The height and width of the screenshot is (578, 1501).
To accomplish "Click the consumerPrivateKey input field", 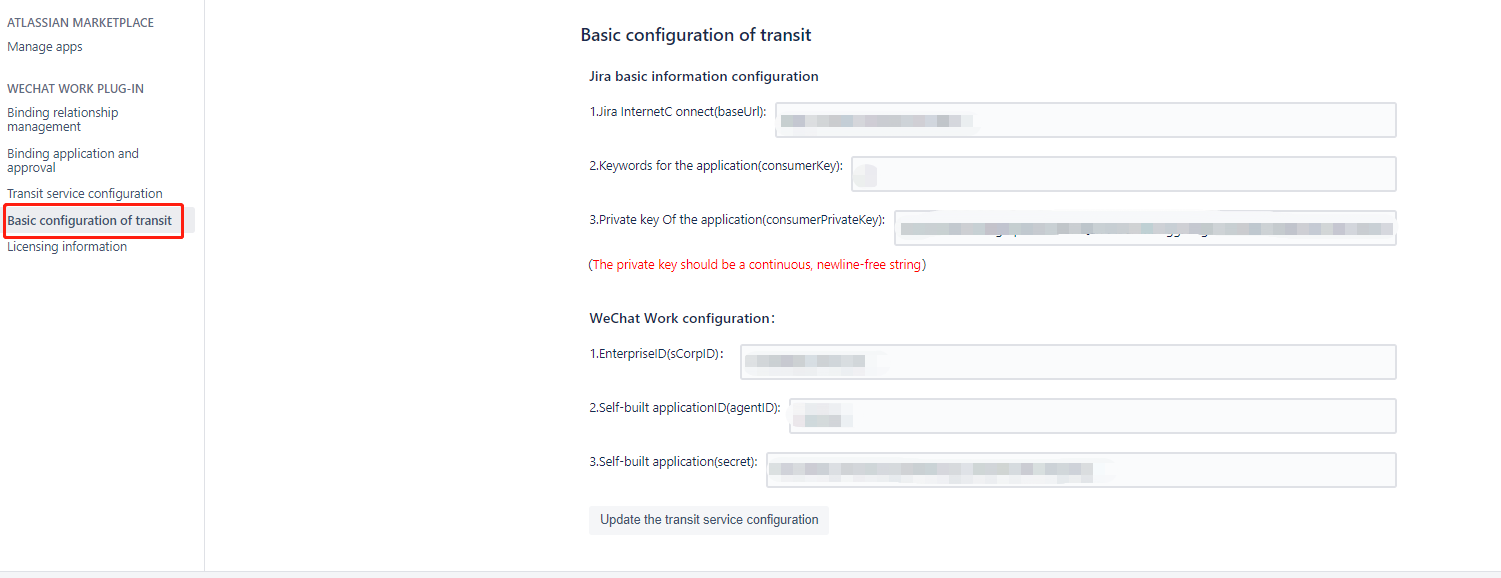I will coord(1145,228).
